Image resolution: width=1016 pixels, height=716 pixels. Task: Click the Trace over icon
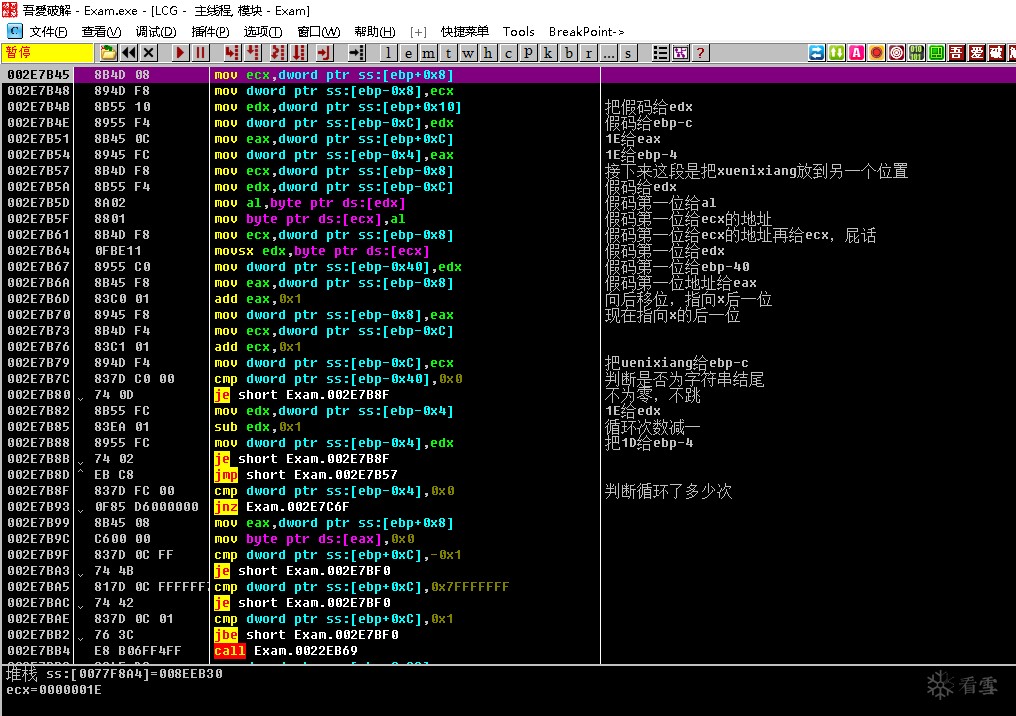point(299,53)
